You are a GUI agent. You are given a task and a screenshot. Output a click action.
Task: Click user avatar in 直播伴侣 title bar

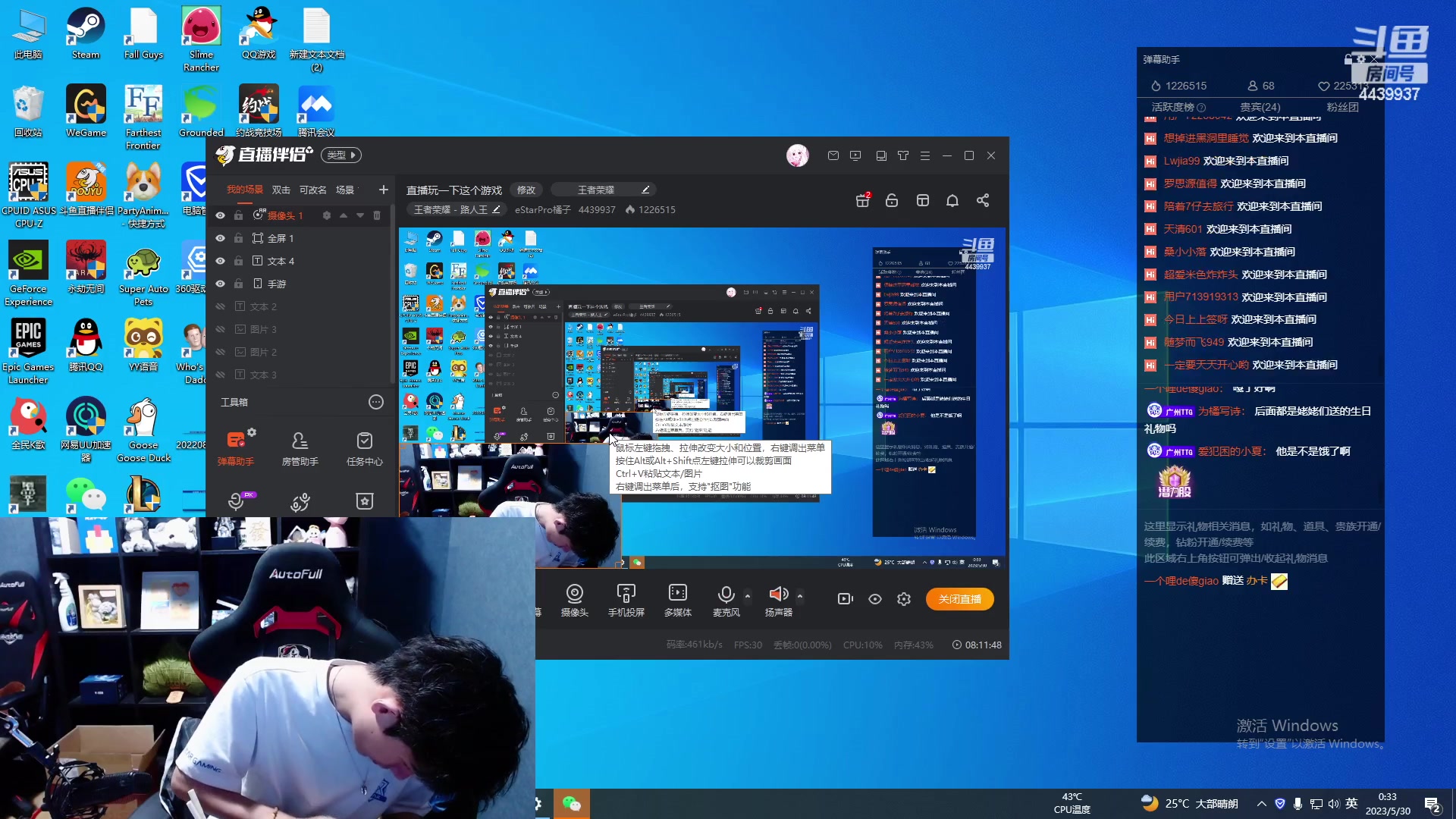(x=797, y=155)
